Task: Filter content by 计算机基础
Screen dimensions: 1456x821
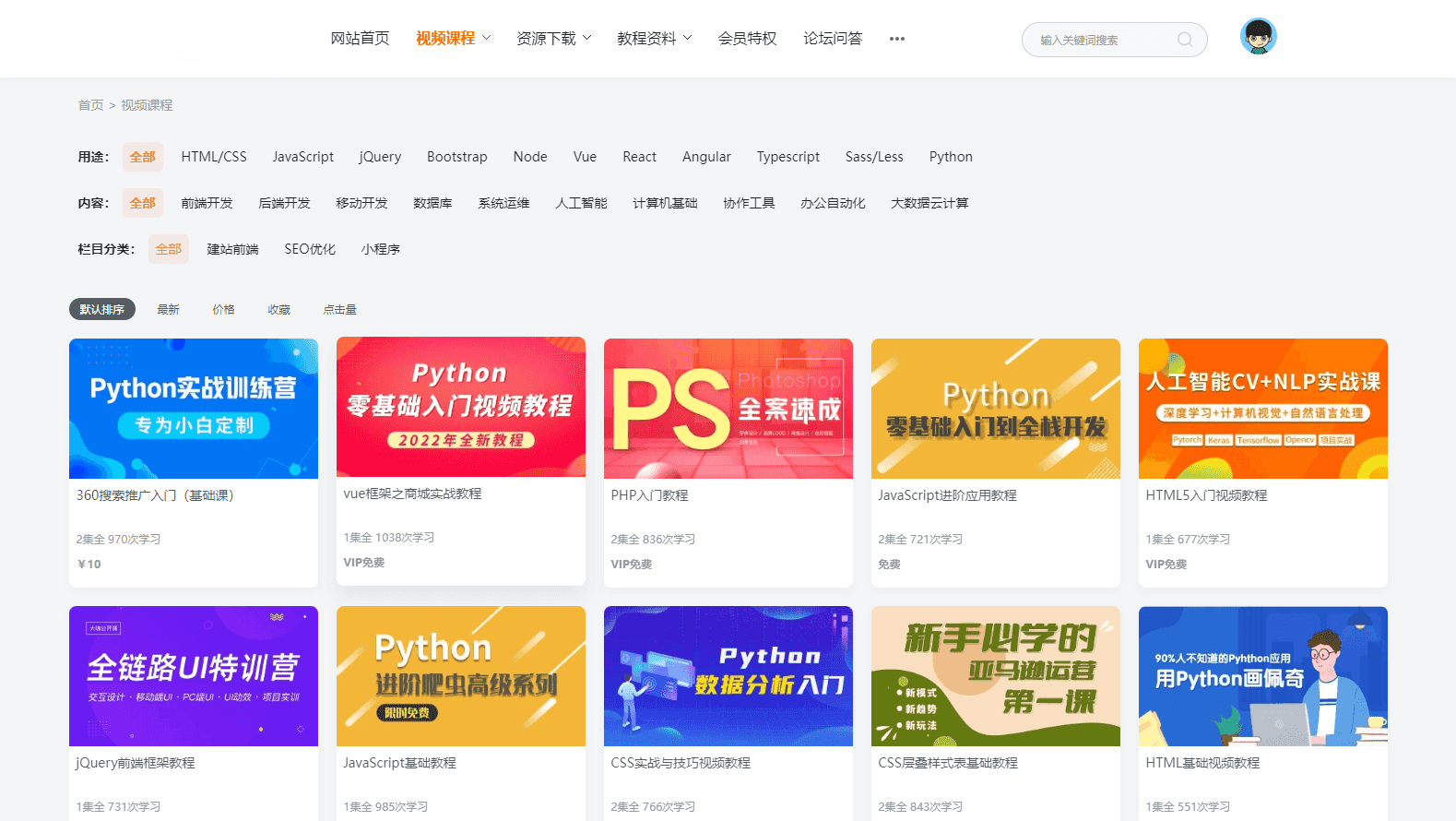Action: click(665, 203)
